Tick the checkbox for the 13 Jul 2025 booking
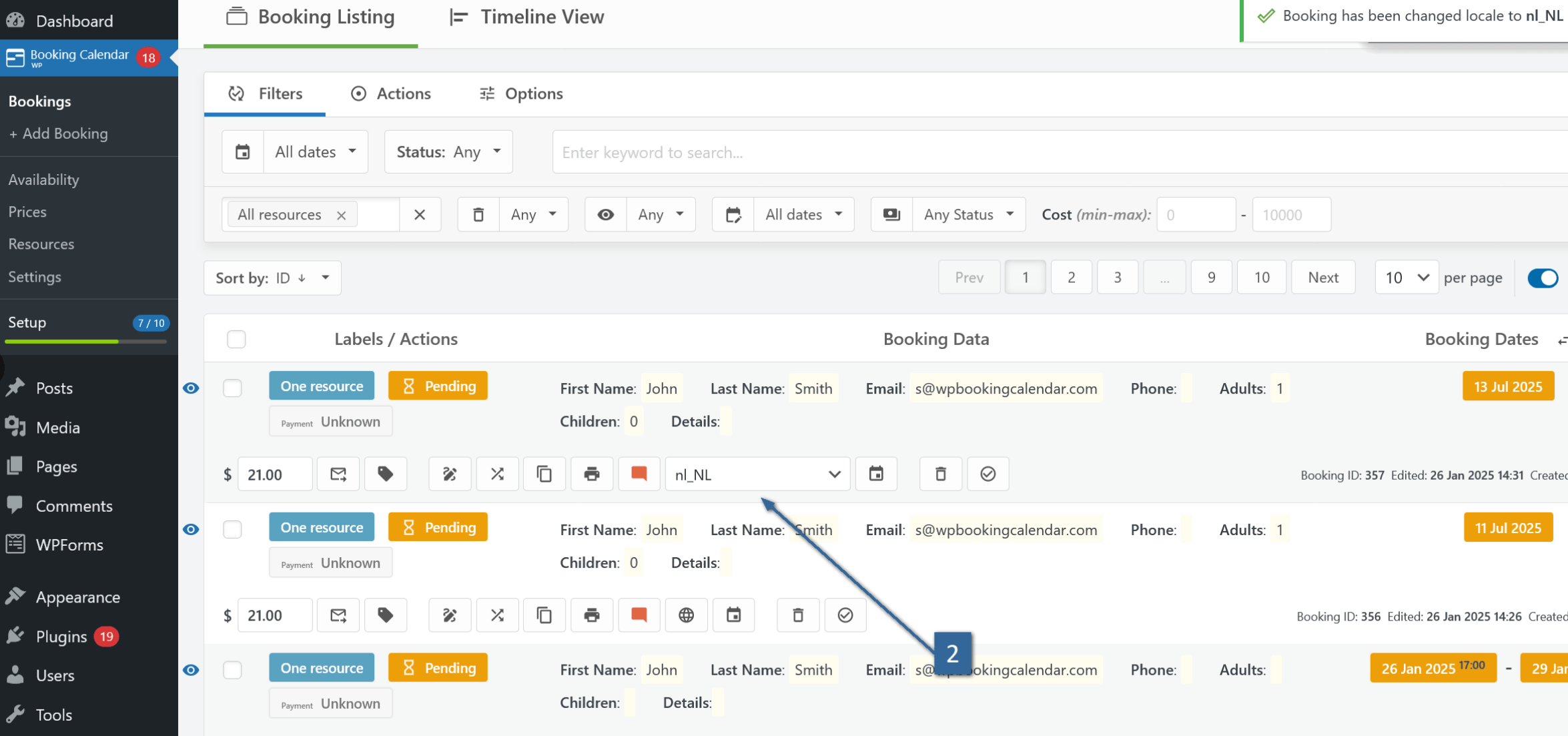The image size is (1568, 736). pos(232,388)
